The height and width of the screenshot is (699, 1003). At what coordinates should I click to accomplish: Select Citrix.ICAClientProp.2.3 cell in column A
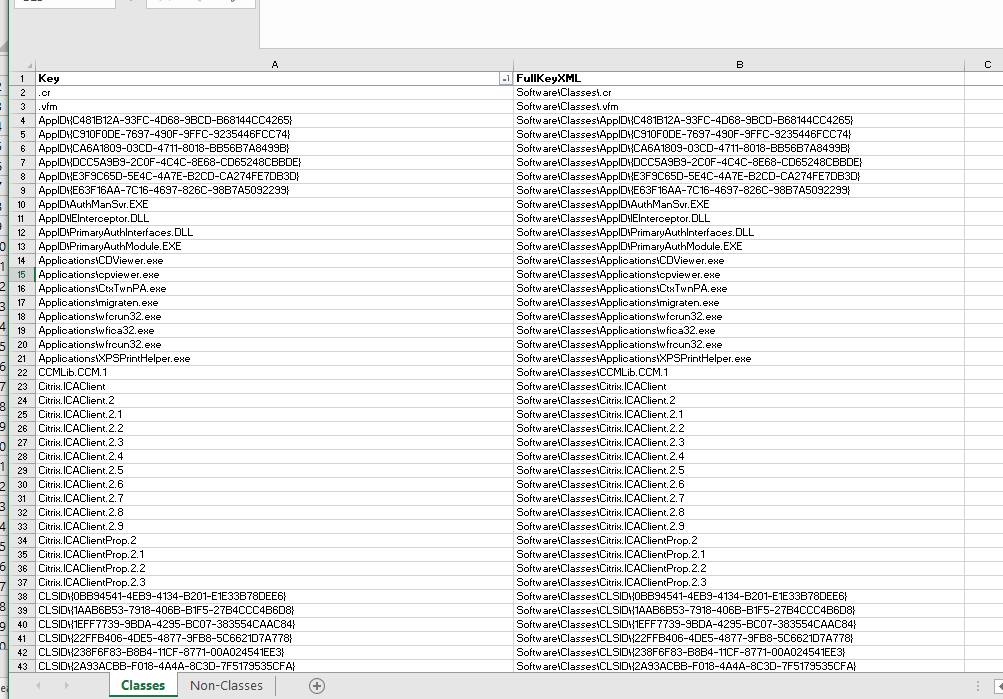(x=274, y=583)
